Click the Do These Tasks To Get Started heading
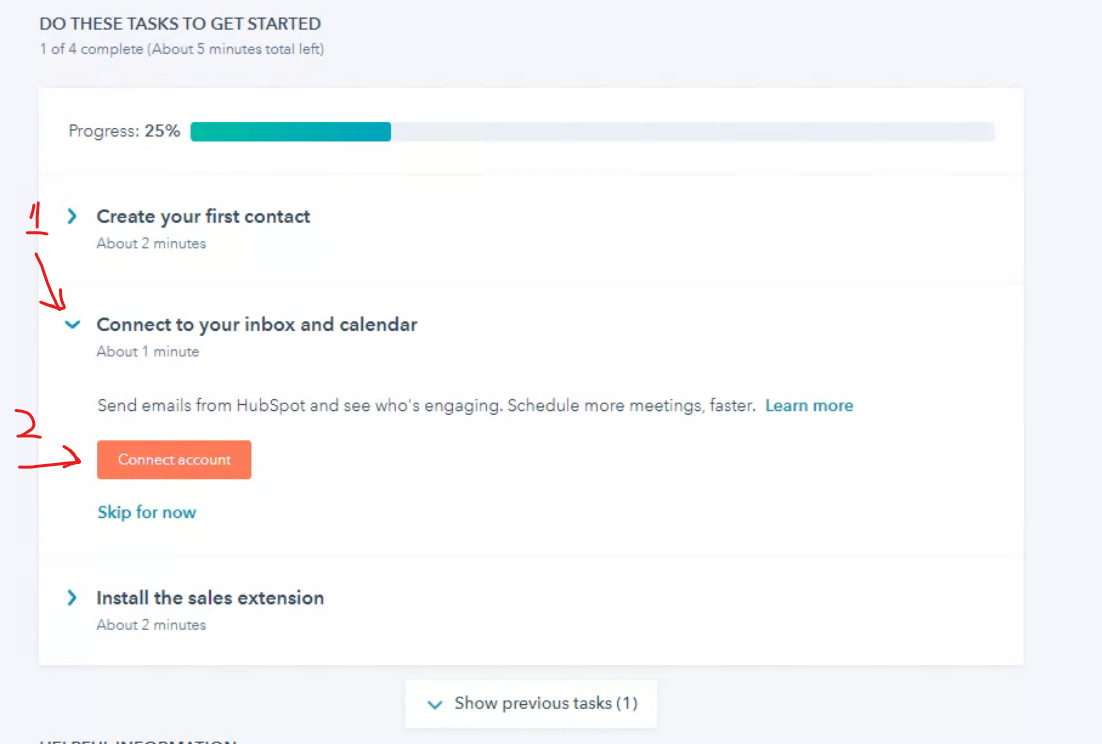Viewport: 1102px width, 744px height. click(180, 23)
